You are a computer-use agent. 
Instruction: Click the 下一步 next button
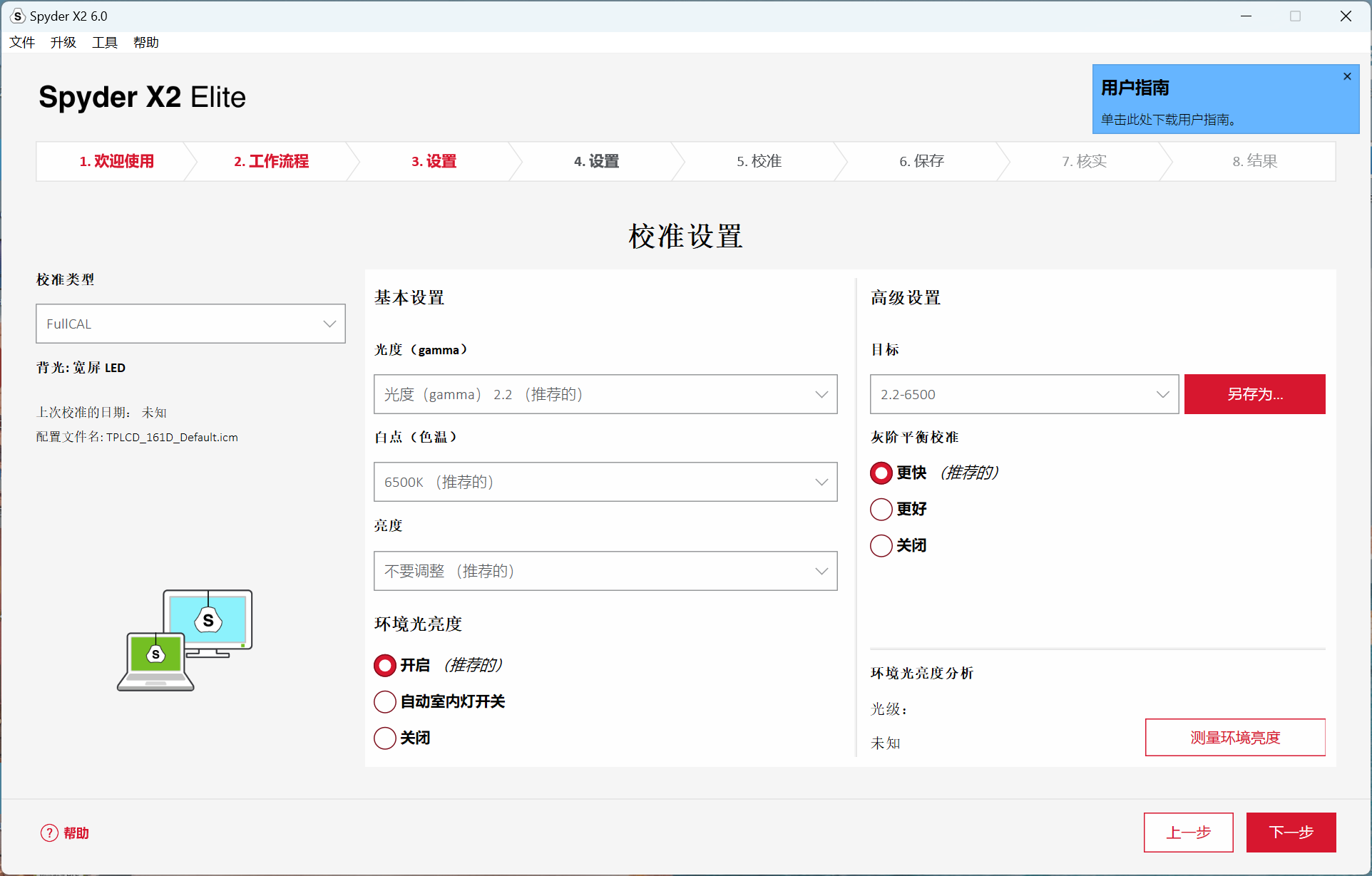[x=1291, y=833]
